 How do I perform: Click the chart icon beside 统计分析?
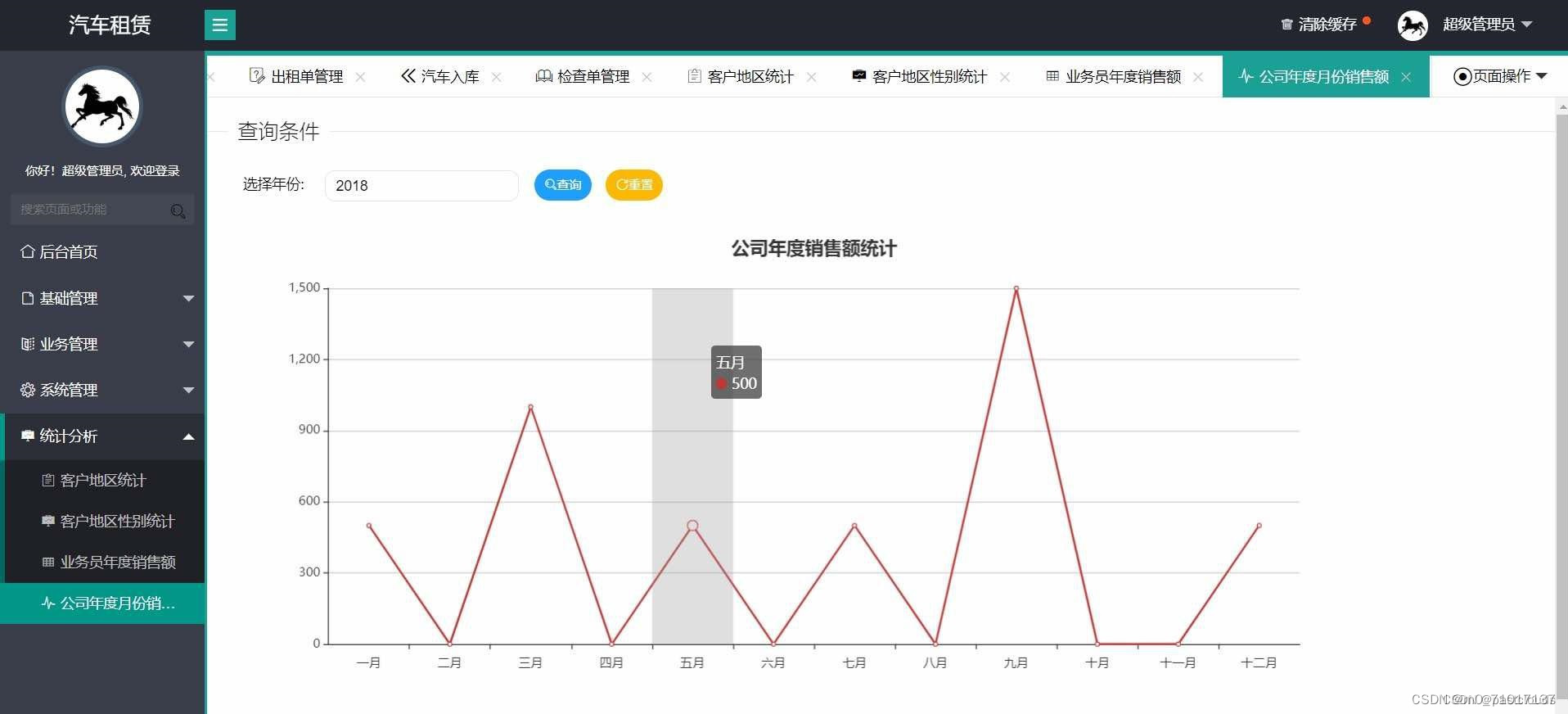pyautogui.click(x=28, y=436)
